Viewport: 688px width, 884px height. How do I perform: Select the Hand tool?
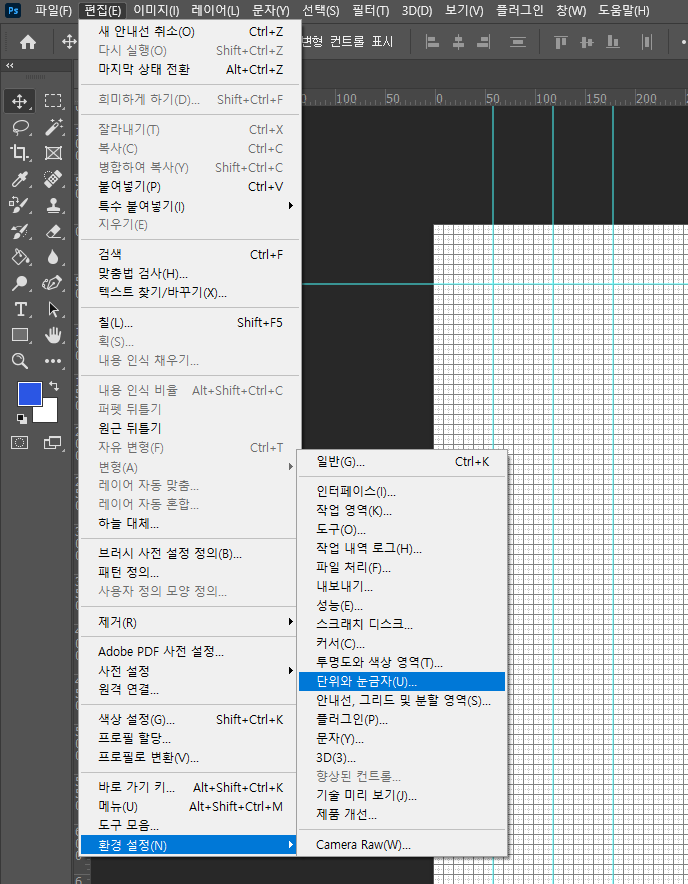coord(53,335)
